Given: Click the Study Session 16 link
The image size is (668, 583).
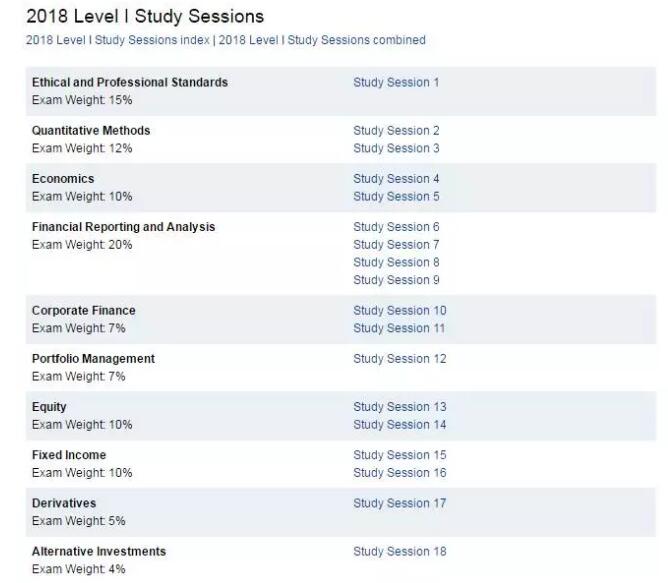Looking at the screenshot, I should point(400,473).
